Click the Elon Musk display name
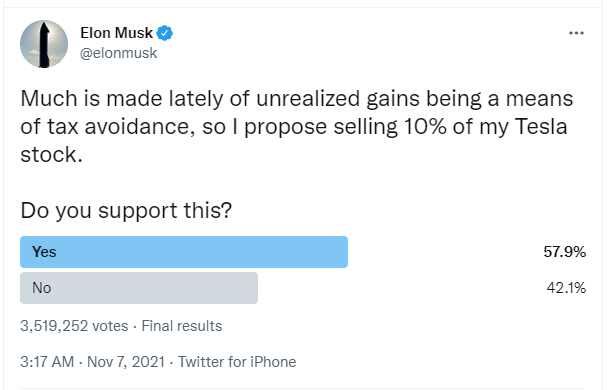 click(117, 33)
